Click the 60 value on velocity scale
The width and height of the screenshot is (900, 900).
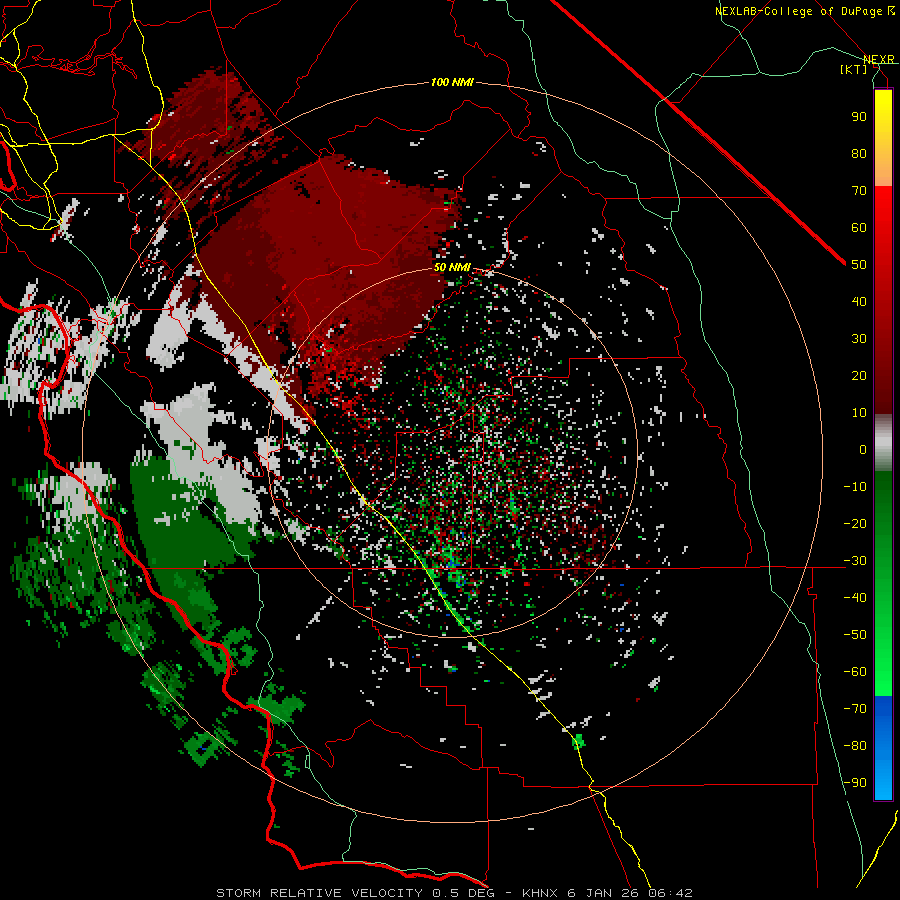pos(859,228)
